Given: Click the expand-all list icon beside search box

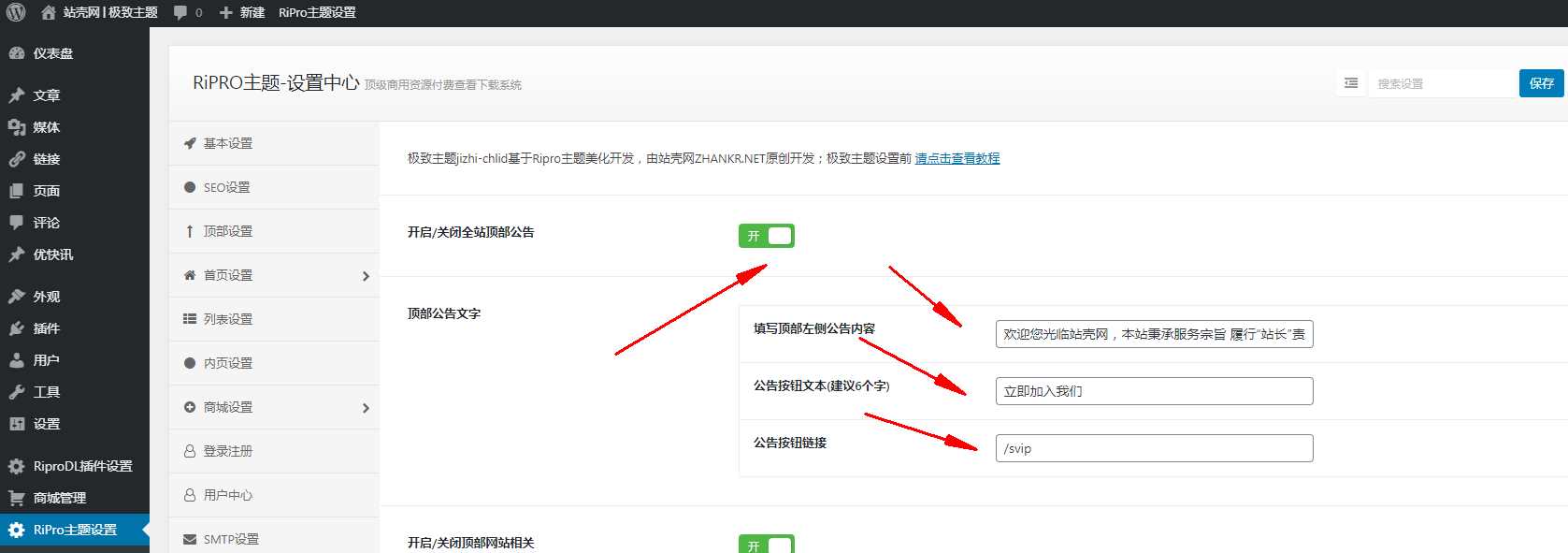Looking at the screenshot, I should (1351, 83).
